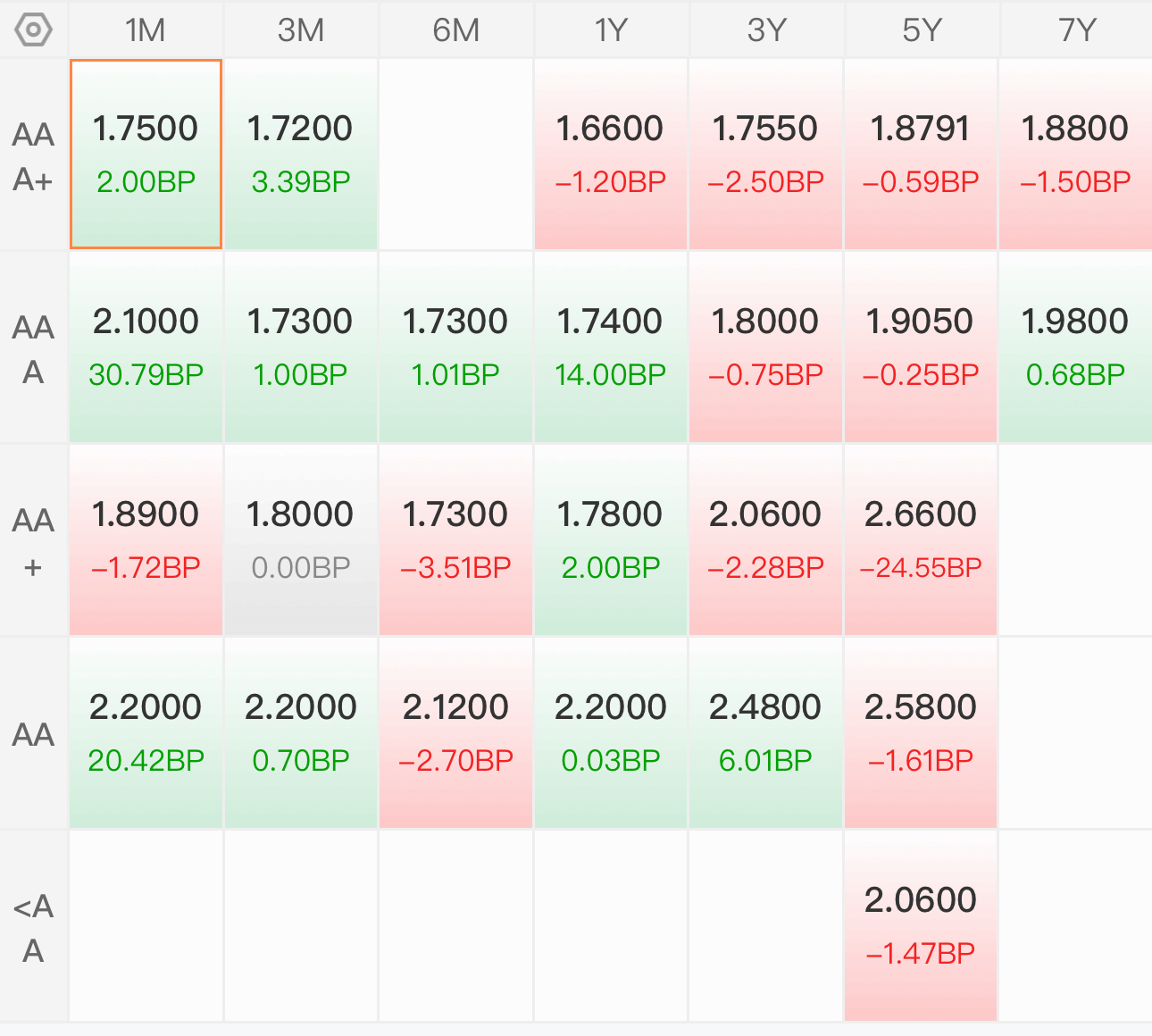Select the AA+ 1Y cell 1.7800

[x=611, y=540]
